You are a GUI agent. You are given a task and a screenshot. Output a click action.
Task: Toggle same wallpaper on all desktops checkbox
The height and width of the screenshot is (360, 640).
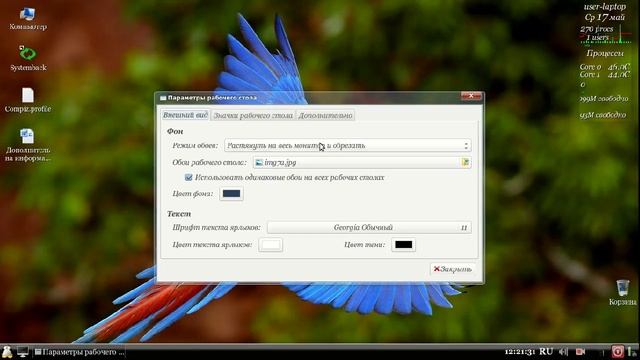(x=189, y=178)
